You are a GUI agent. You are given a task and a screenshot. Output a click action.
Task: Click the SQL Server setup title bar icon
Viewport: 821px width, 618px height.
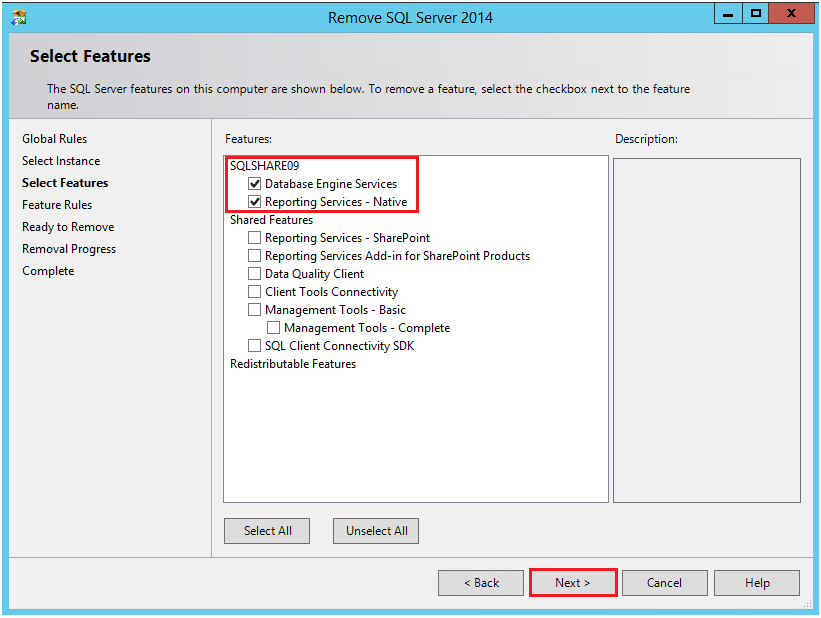[x=19, y=17]
